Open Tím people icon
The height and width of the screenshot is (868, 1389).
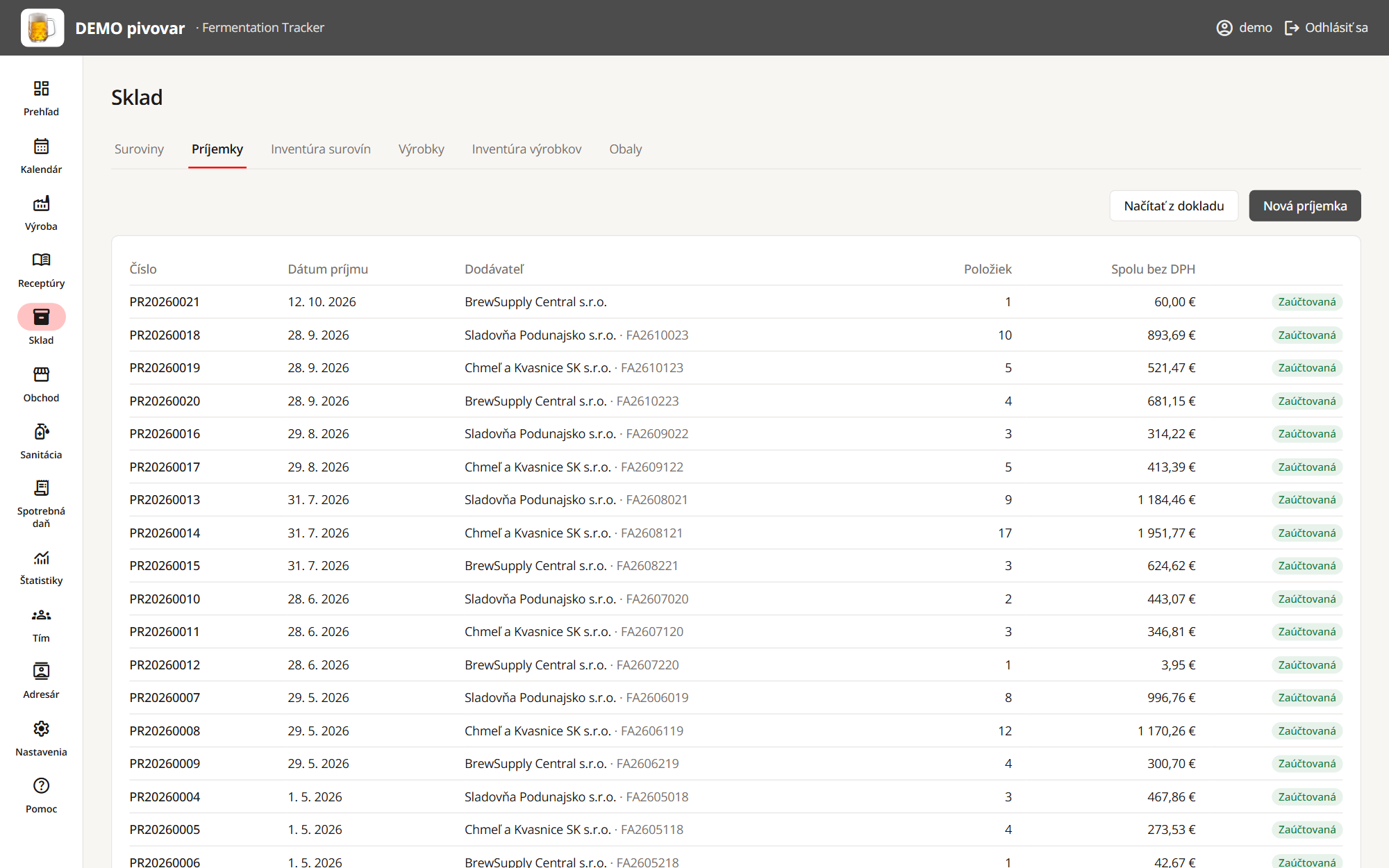41,615
